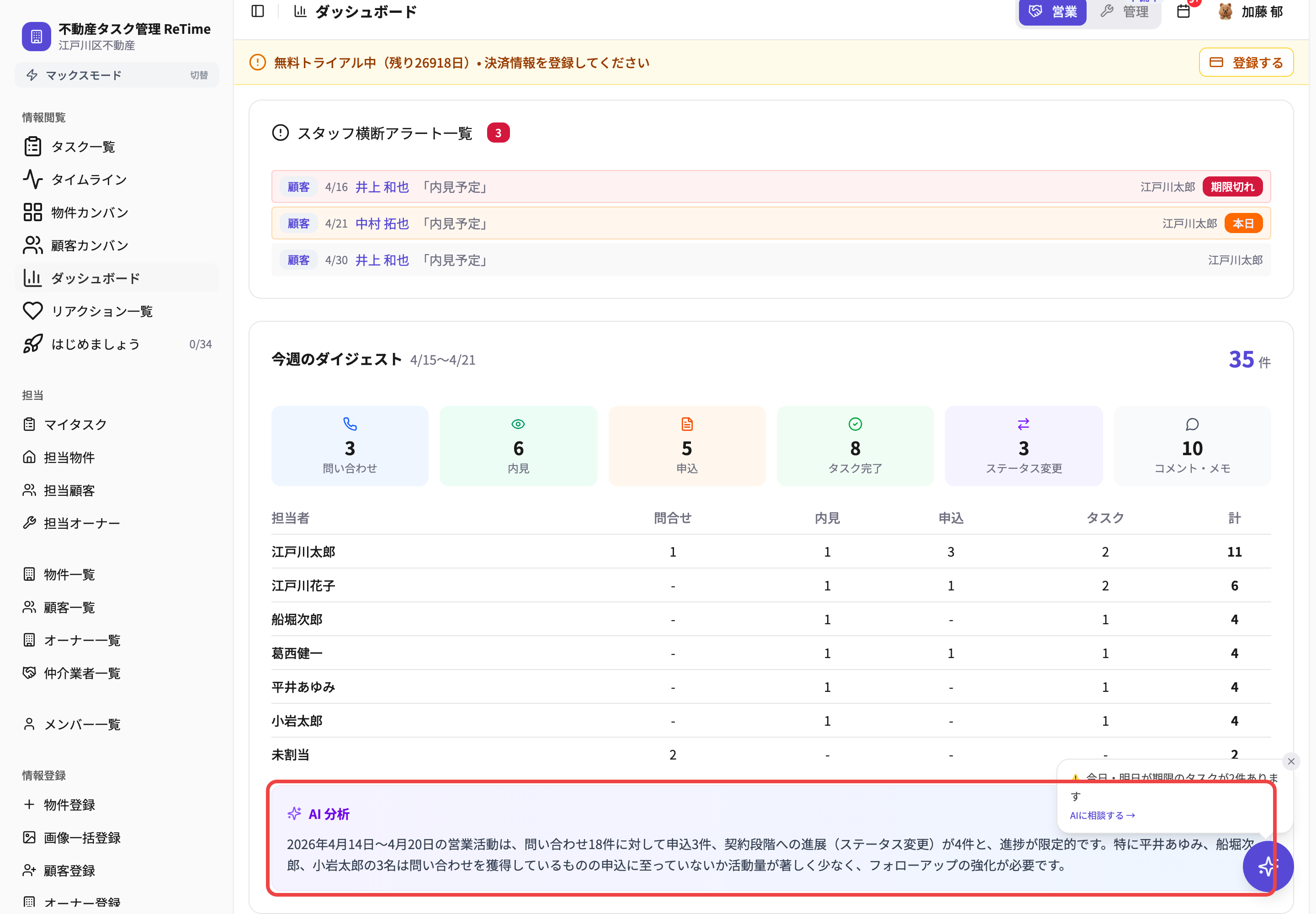The height and width of the screenshot is (914, 1316).
Task: Click the 小岩太郎 row name
Action: [x=297, y=720]
